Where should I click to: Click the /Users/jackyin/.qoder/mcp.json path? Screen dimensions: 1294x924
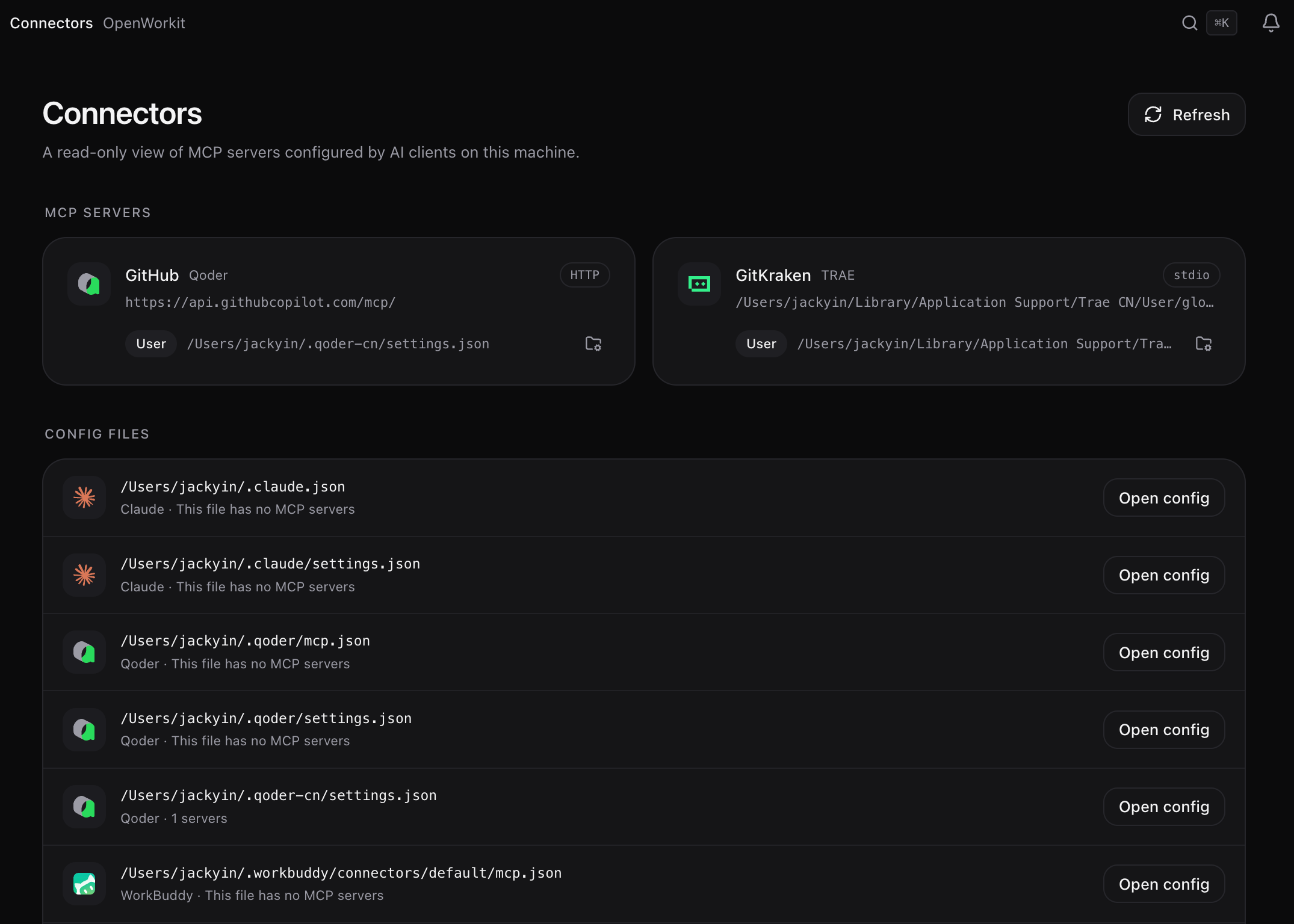(246, 641)
